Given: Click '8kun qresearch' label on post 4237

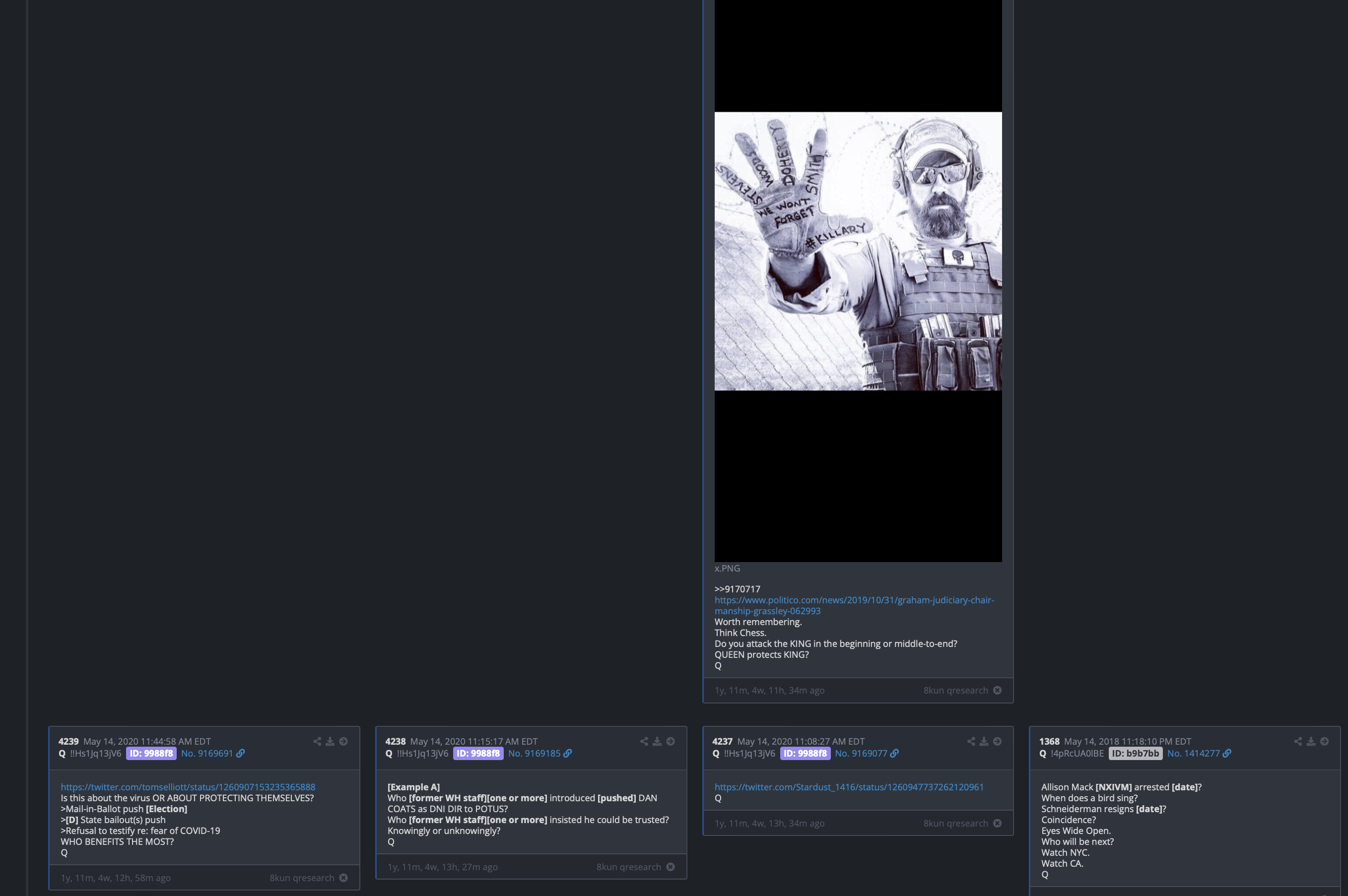Looking at the screenshot, I should tap(956, 823).
